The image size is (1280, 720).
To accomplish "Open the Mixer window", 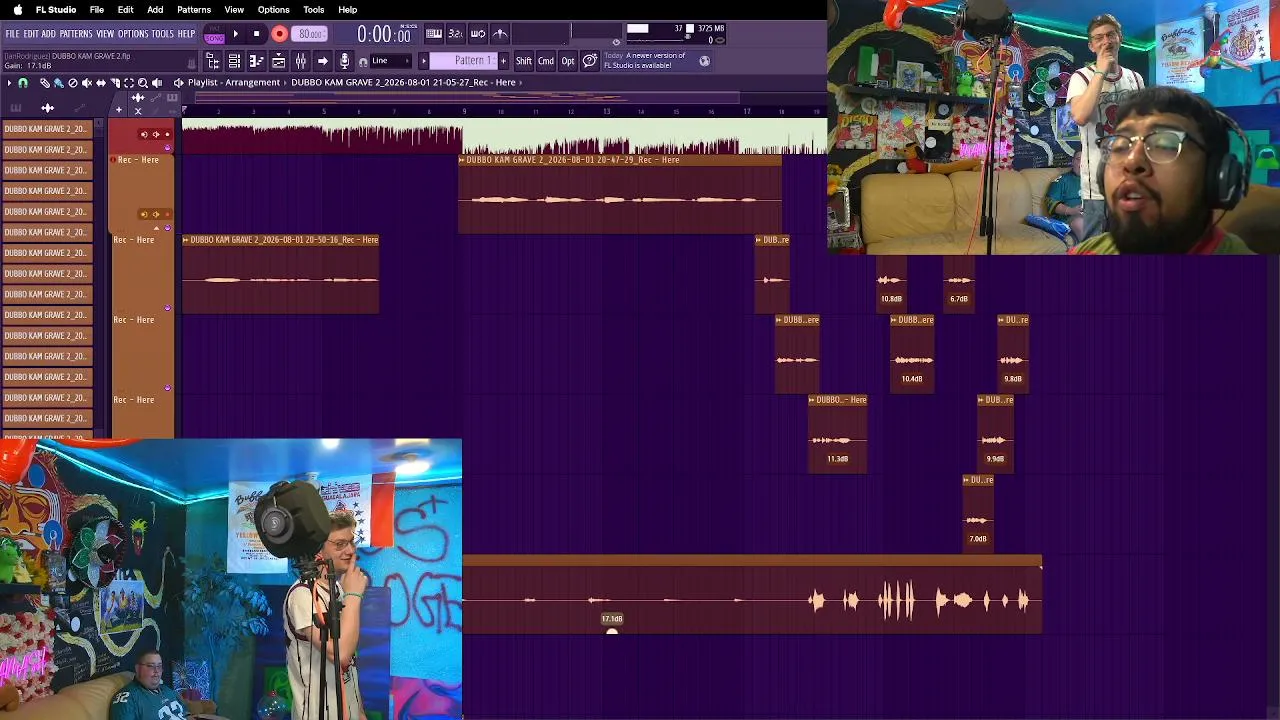I will click(x=300, y=61).
